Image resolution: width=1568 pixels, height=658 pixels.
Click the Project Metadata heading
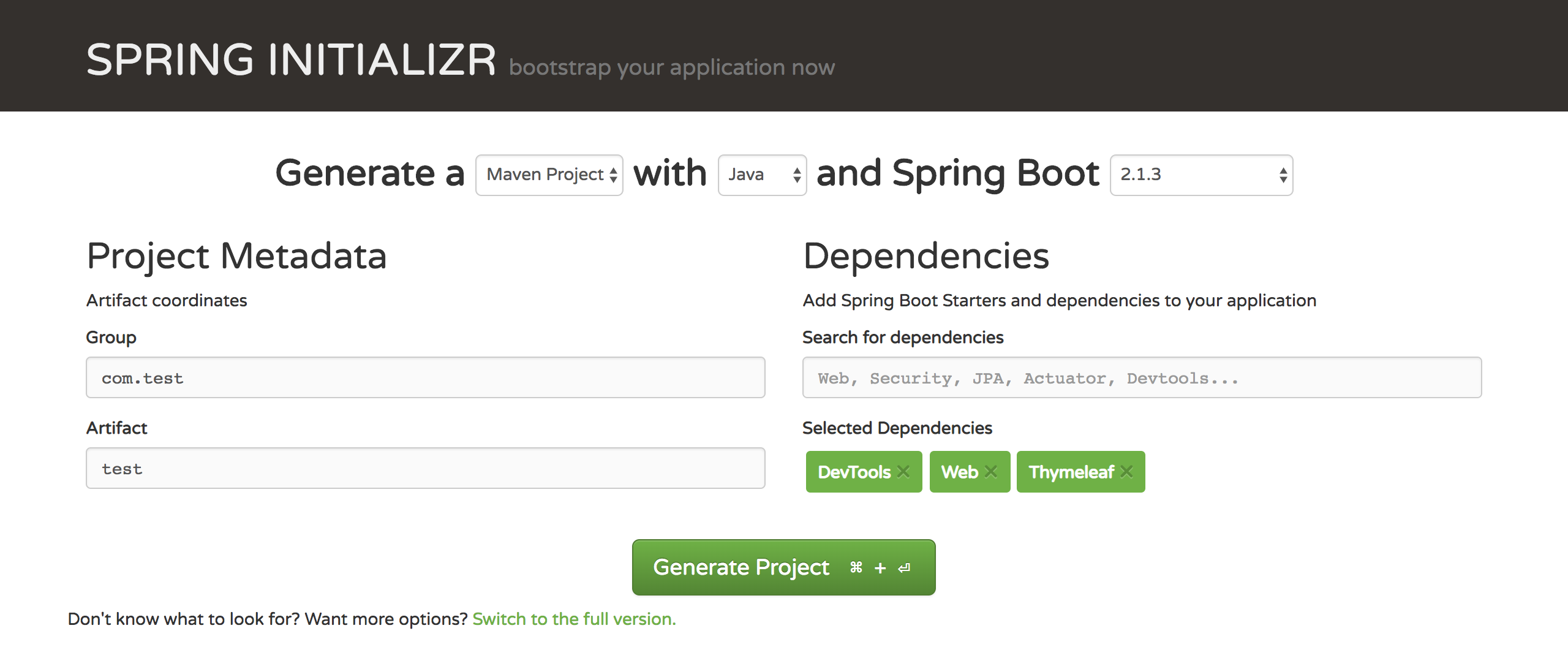(x=236, y=256)
